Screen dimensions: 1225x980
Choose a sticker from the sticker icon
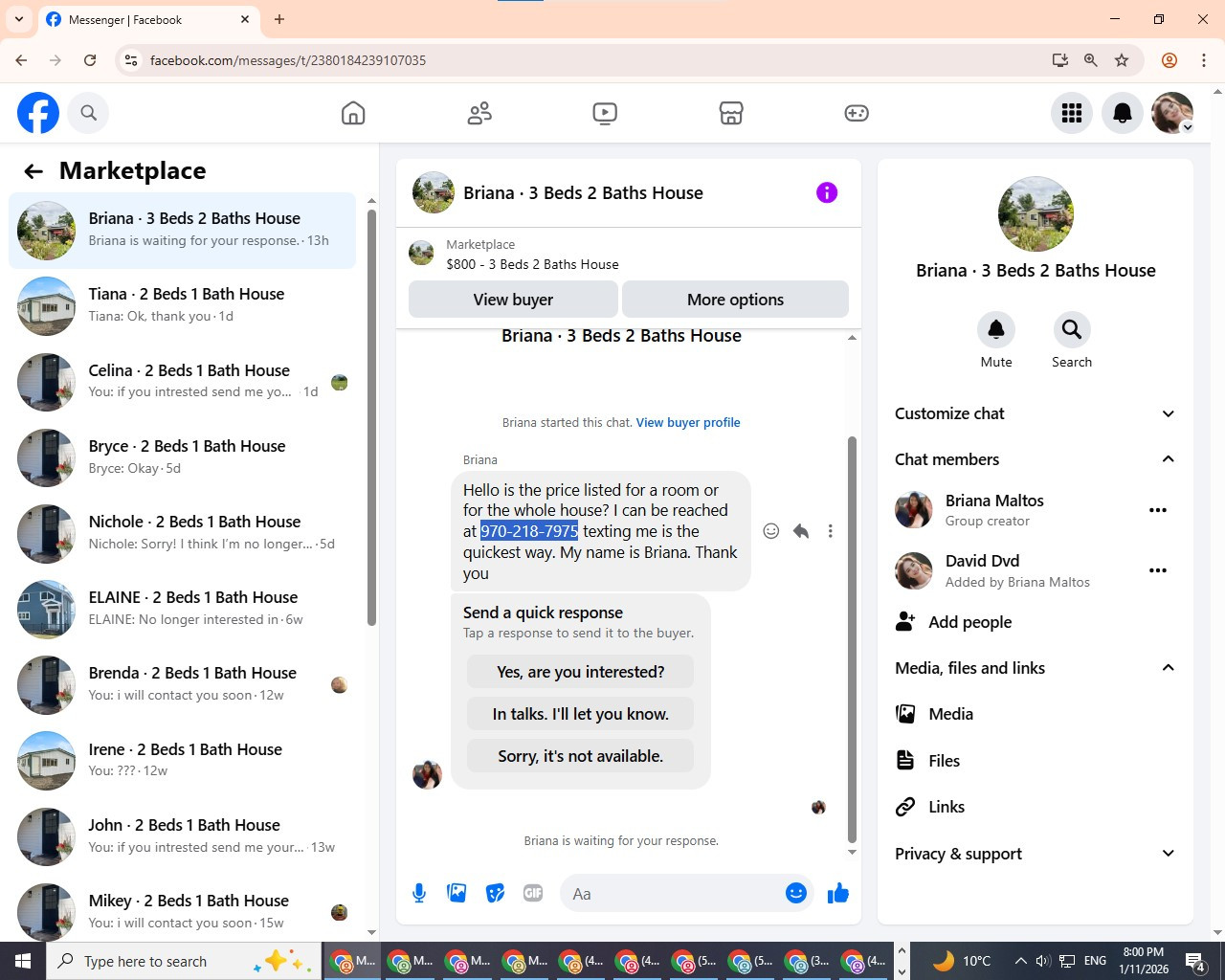[495, 893]
